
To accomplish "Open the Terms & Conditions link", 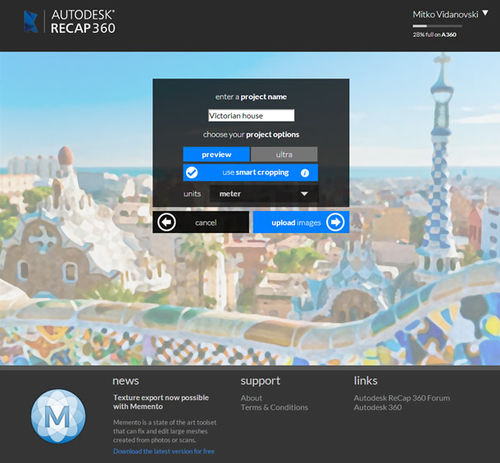I will (x=274, y=407).
